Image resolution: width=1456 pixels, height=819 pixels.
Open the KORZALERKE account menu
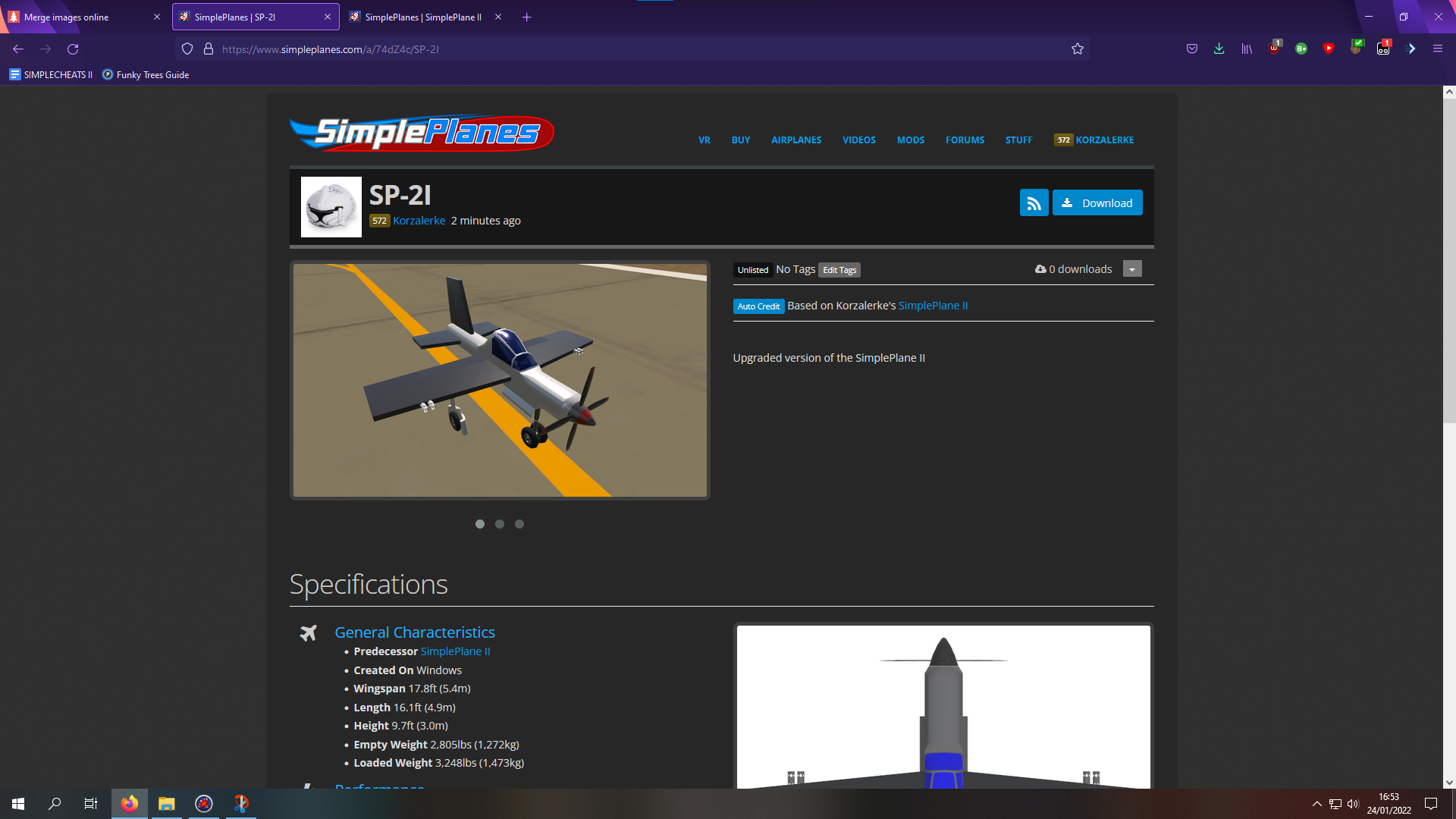[x=1094, y=140]
